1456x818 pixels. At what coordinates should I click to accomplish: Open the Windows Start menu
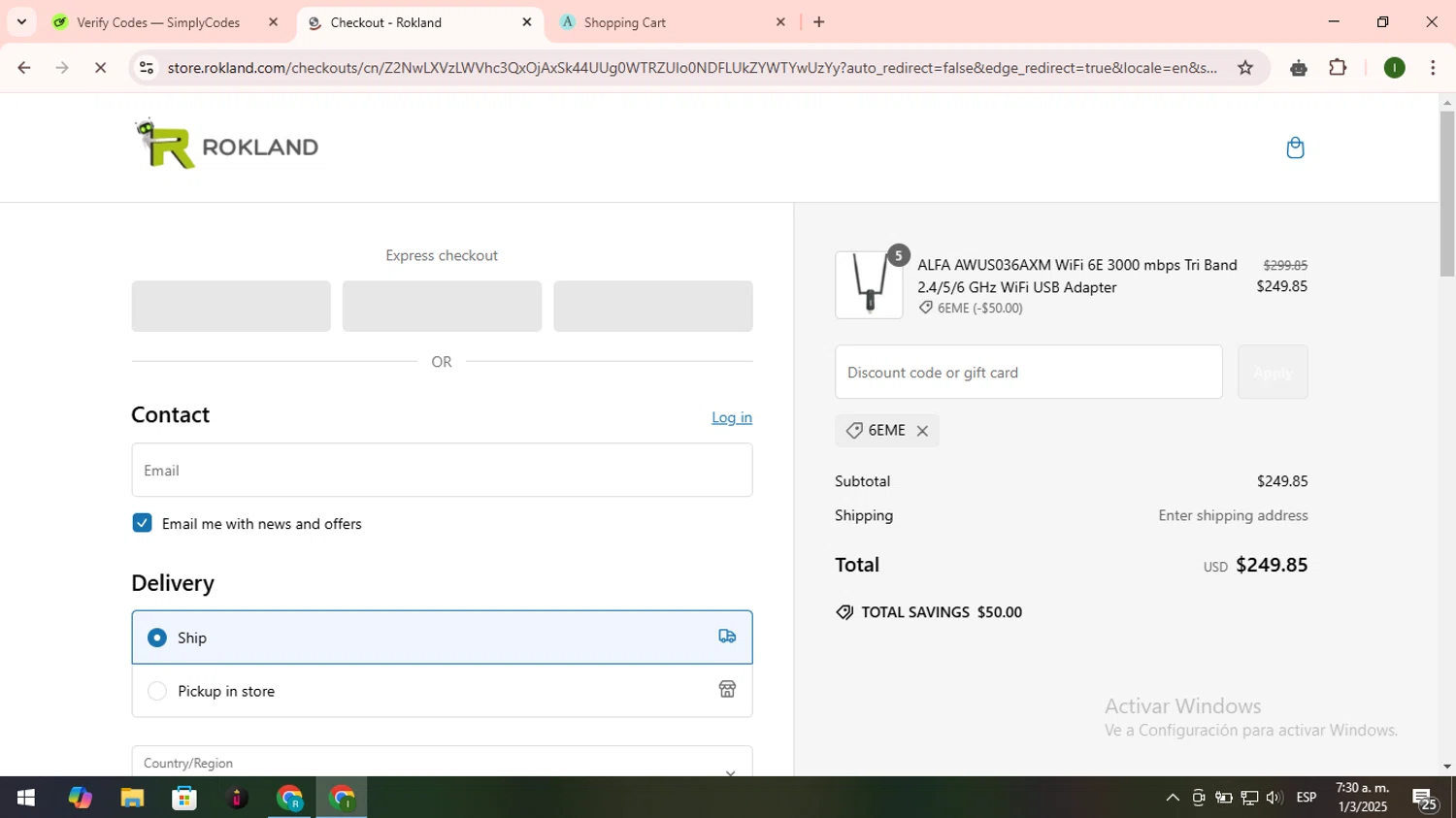(x=26, y=798)
